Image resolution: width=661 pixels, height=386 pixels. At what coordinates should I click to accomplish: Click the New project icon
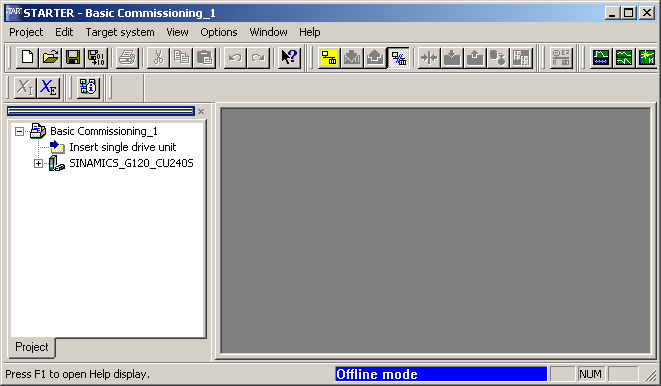(x=27, y=57)
